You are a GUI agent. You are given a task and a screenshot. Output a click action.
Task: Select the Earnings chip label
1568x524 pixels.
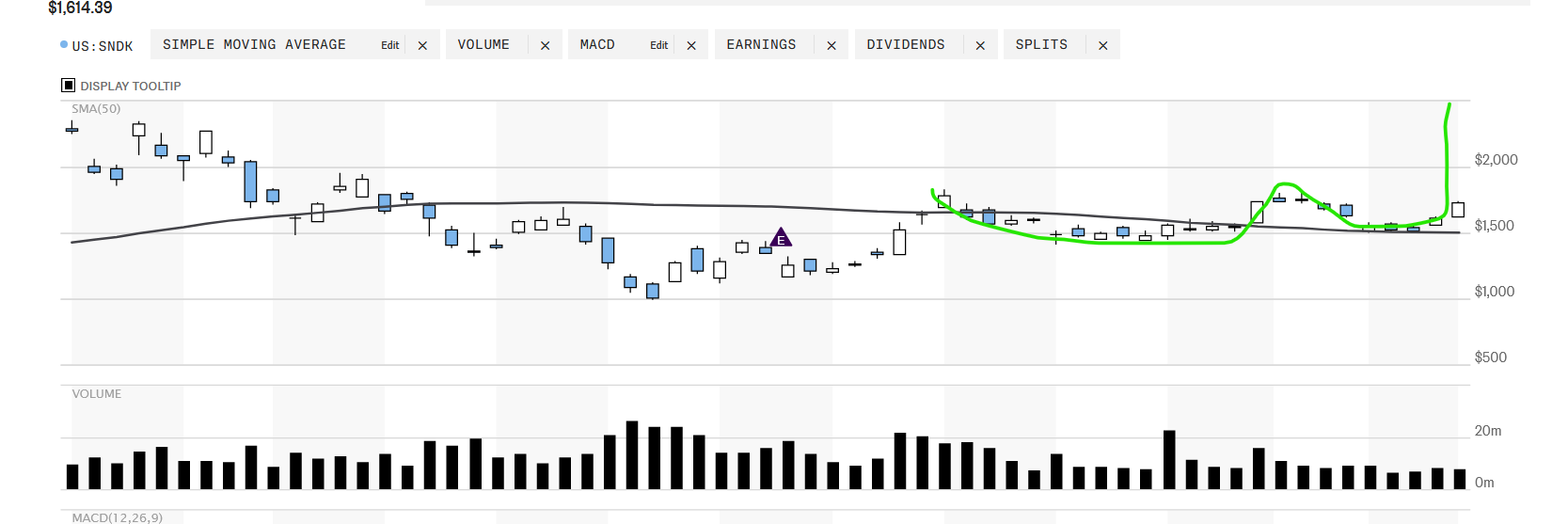(761, 44)
